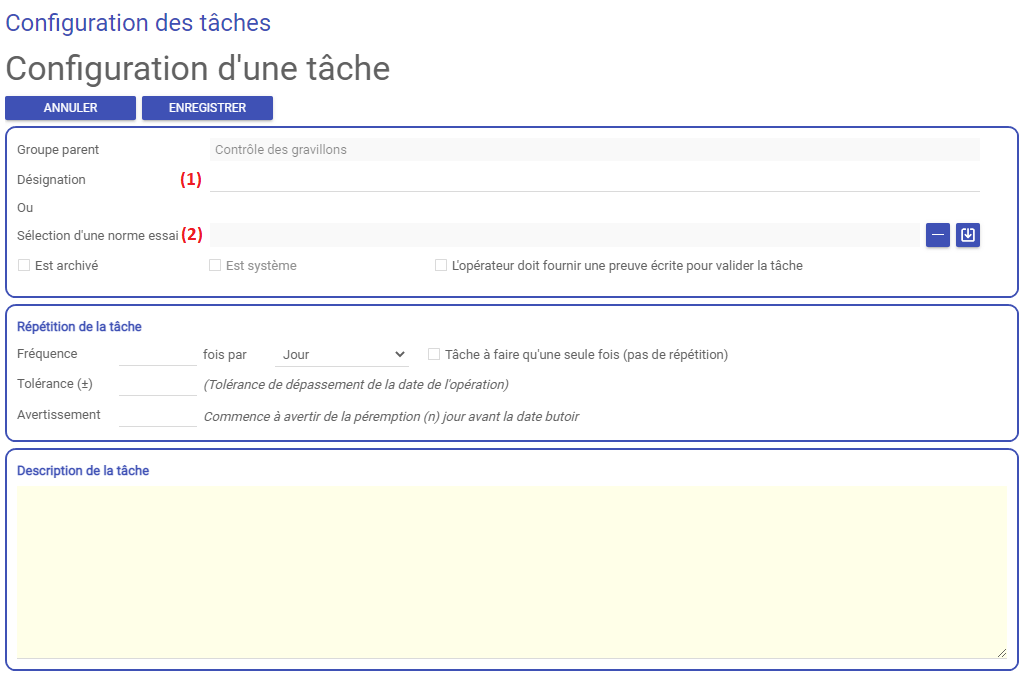Click the "Description de la tâche" heading

(x=83, y=471)
